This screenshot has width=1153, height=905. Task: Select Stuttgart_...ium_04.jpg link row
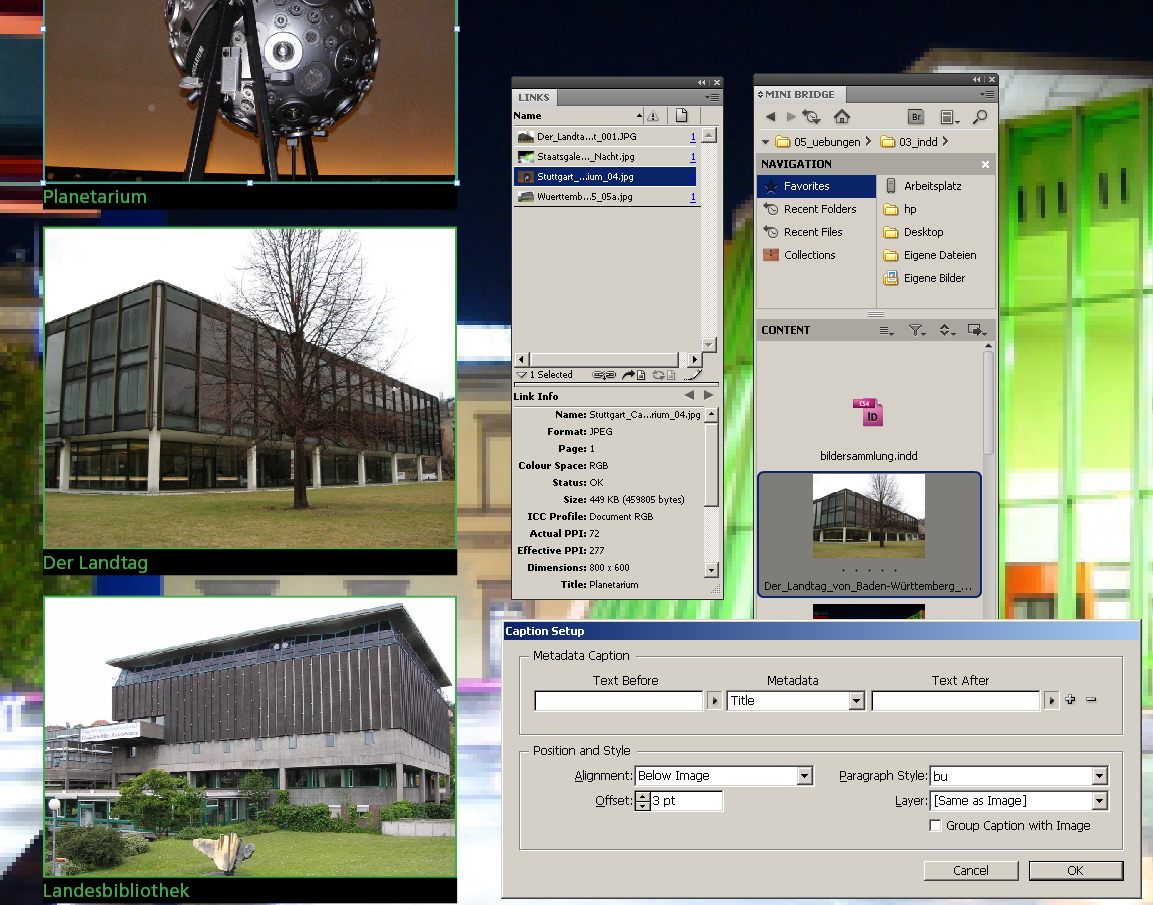[x=604, y=176]
